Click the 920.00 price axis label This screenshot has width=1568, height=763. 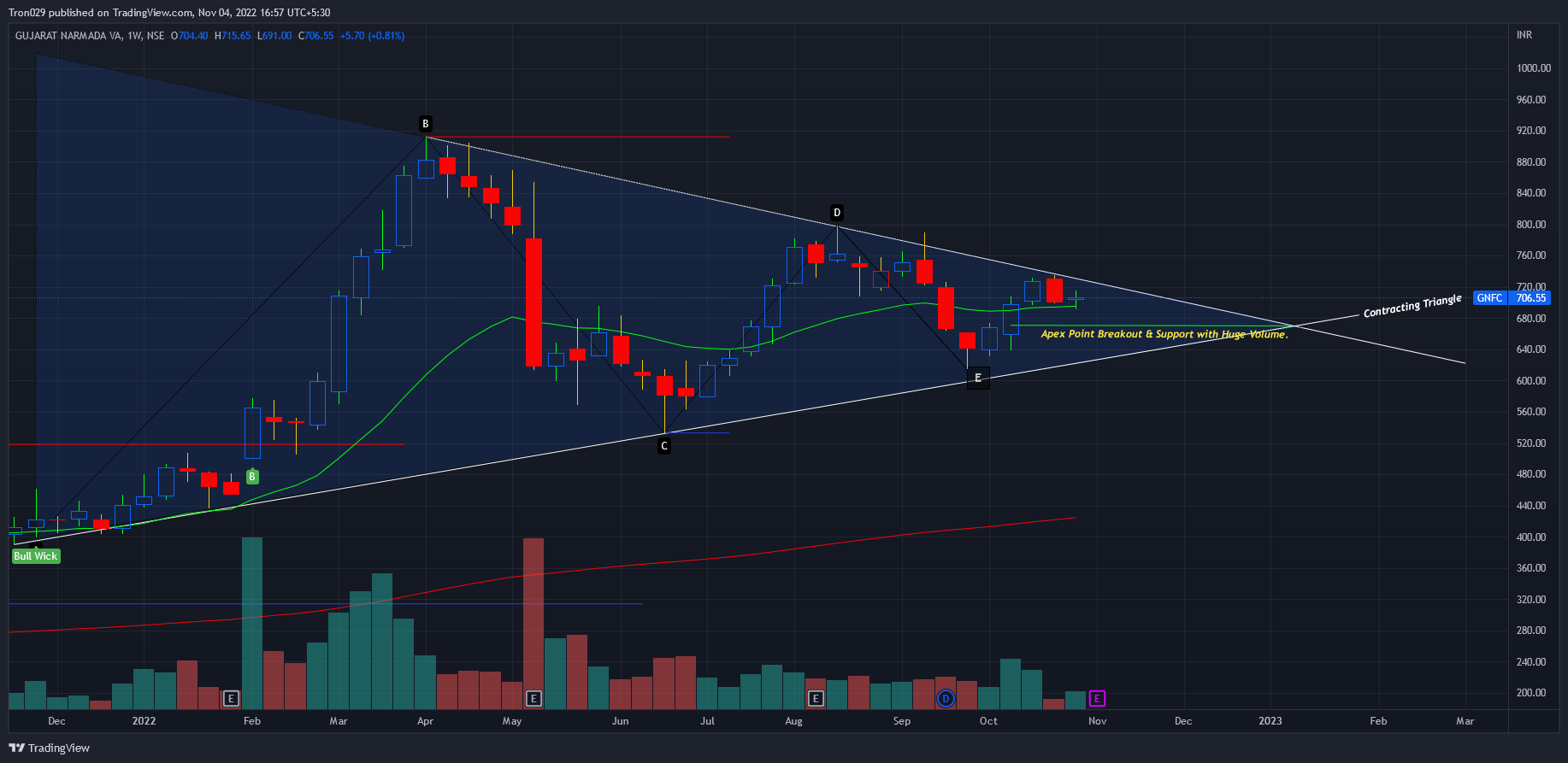click(1531, 131)
